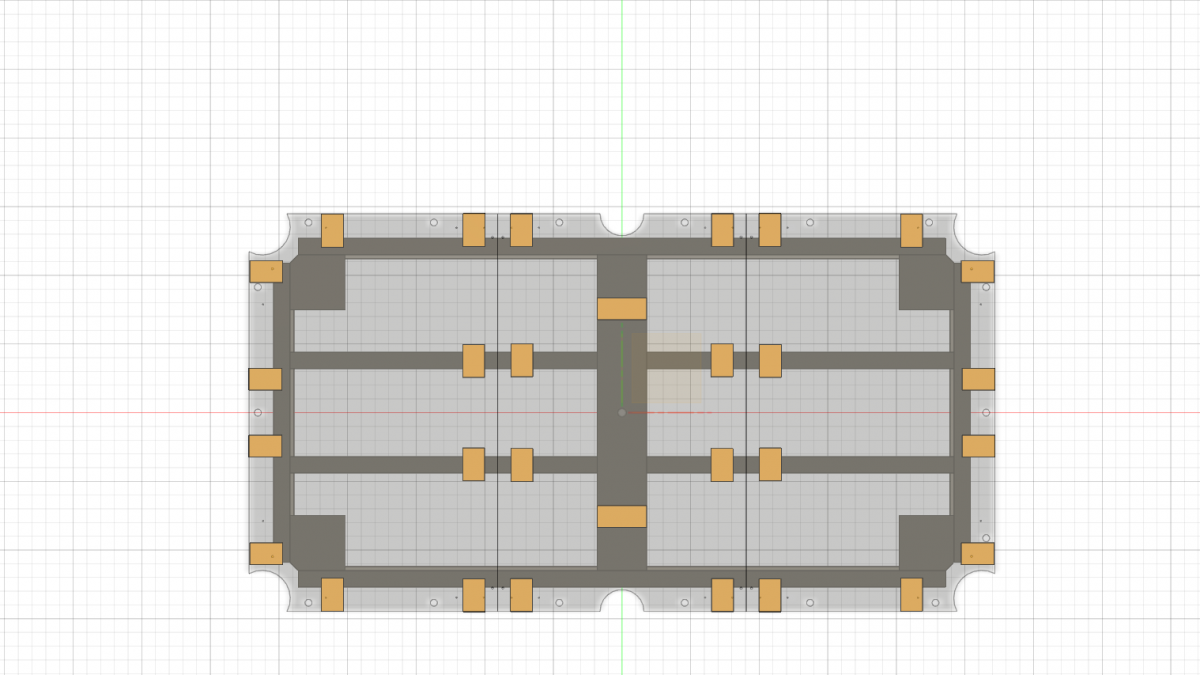Screen dimensions: 1200x675
Task: Select the rightmost orange block on the top edge
Action: pos(911,230)
